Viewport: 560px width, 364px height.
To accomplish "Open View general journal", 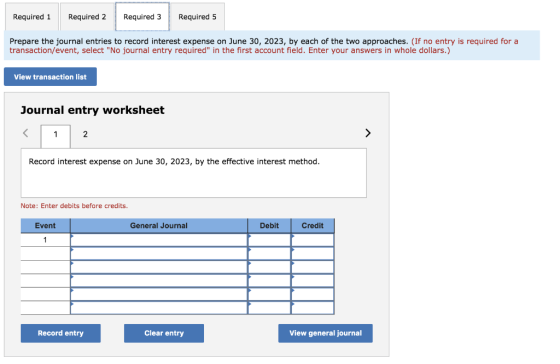I will click(x=325, y=333).
